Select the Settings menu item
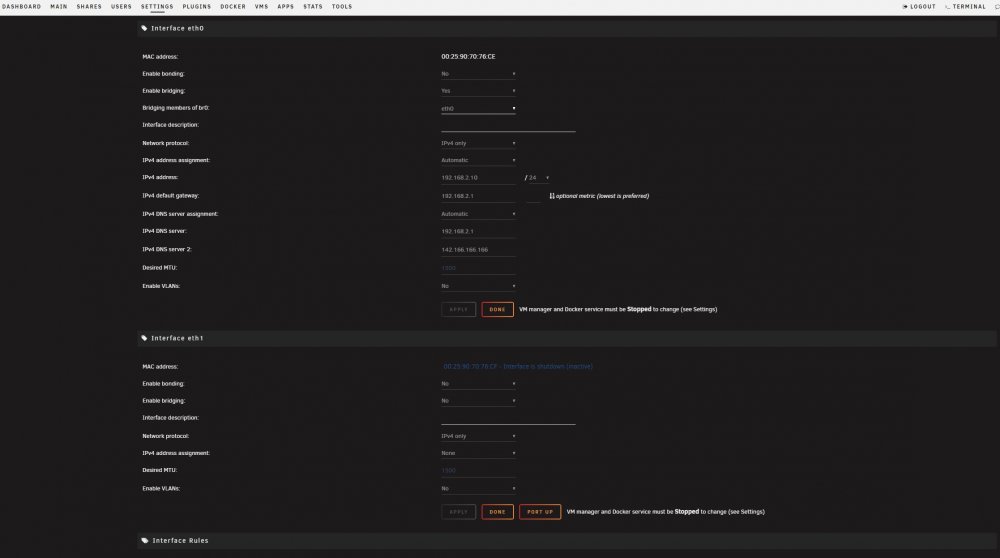Image resolution: width=1000 pixels, height=558 pixels. click(x=157, y=6)
